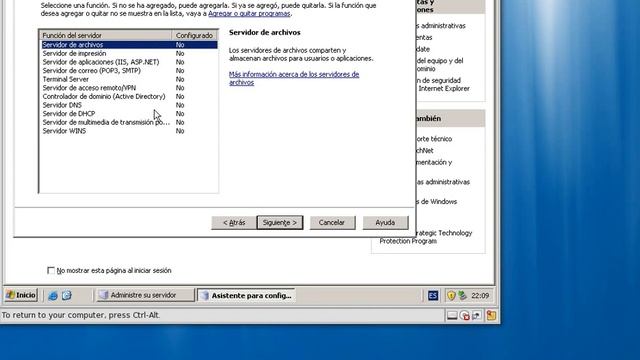Switch to 'Administre su servidor' taskbar window

click(145, 295)
